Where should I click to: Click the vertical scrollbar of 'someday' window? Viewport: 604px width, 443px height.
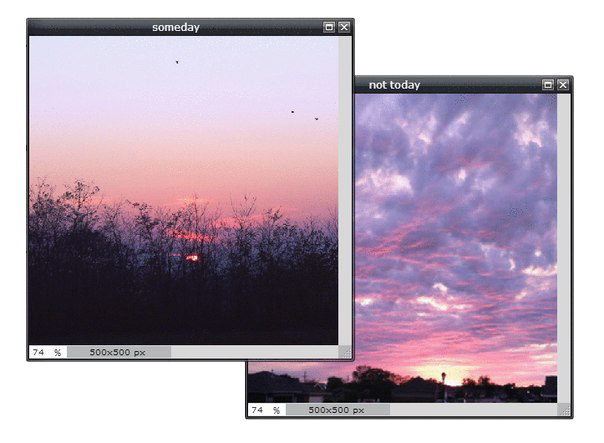(345, 191)
